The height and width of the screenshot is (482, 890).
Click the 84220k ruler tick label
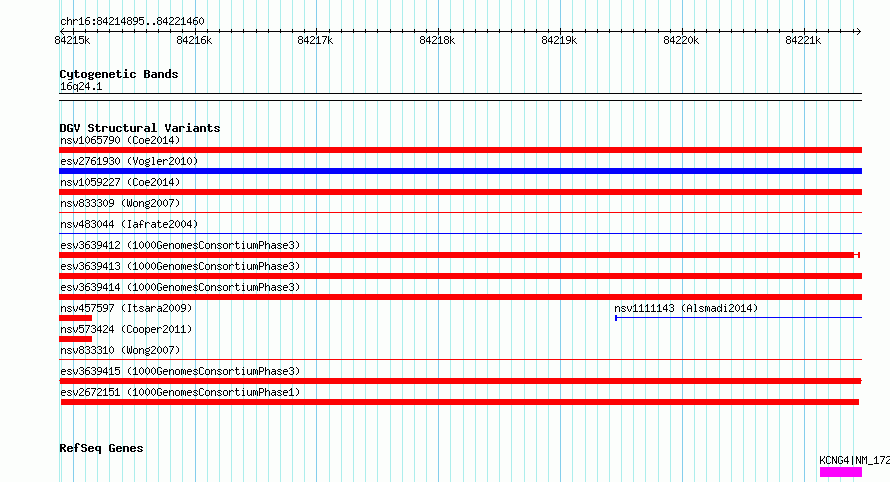681,40
